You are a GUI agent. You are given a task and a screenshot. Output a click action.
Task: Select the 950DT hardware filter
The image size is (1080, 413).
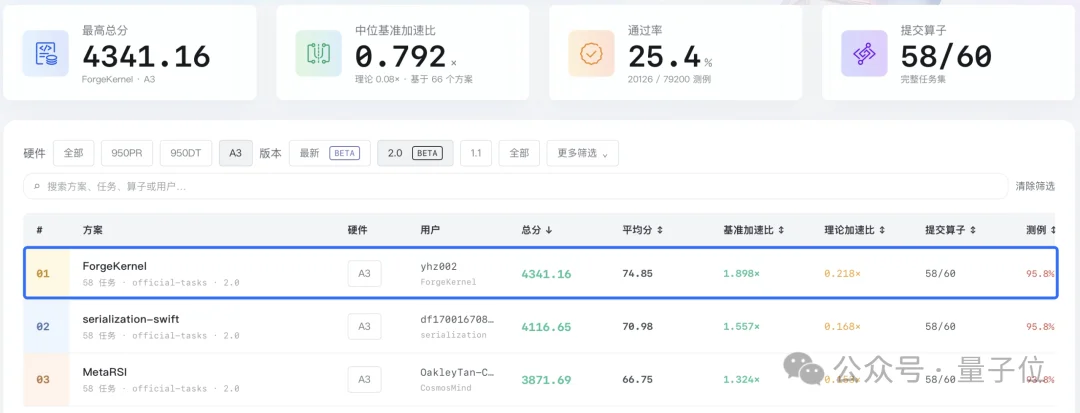click(185, 153)
